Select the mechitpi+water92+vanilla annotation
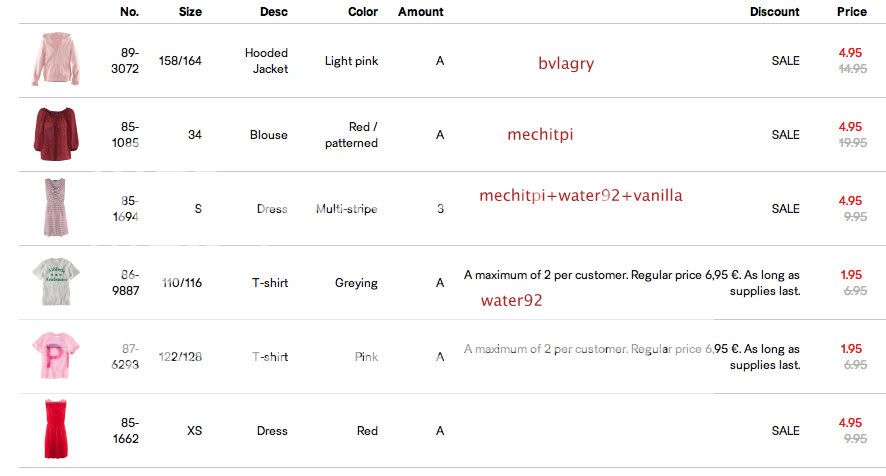This screenshot has width=886, height=476. point(581,196)
